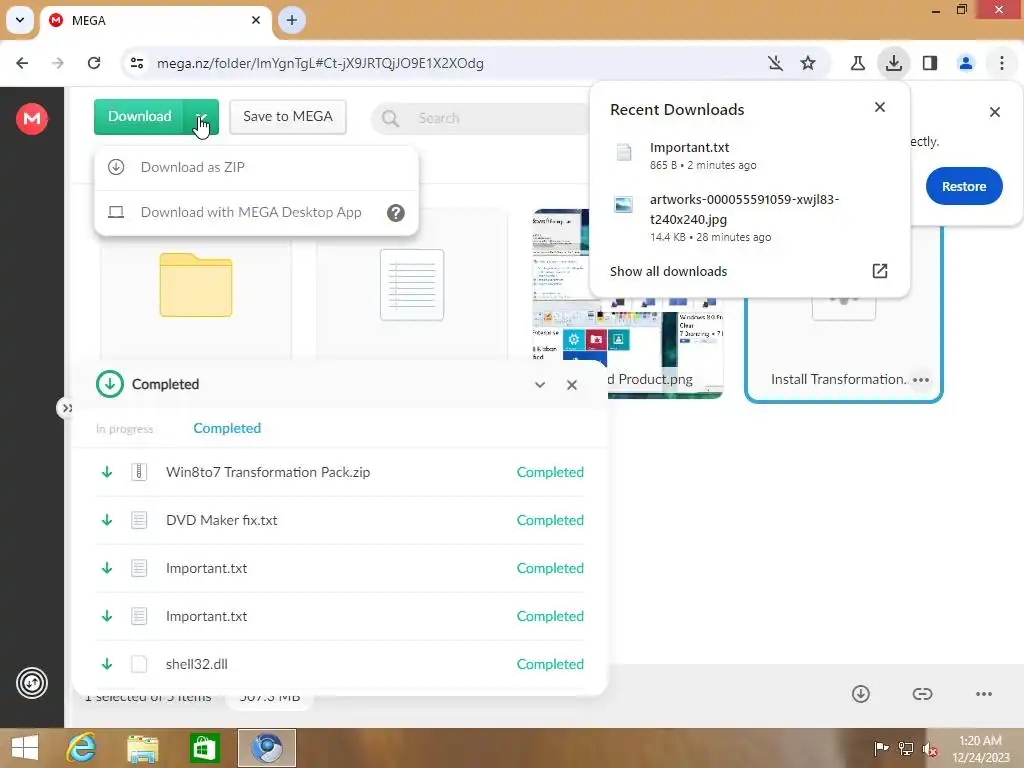The width and height of the screenshot is (1024, 768).
Task: Open more options for Install Transformation file
Action: pos(921,380)
